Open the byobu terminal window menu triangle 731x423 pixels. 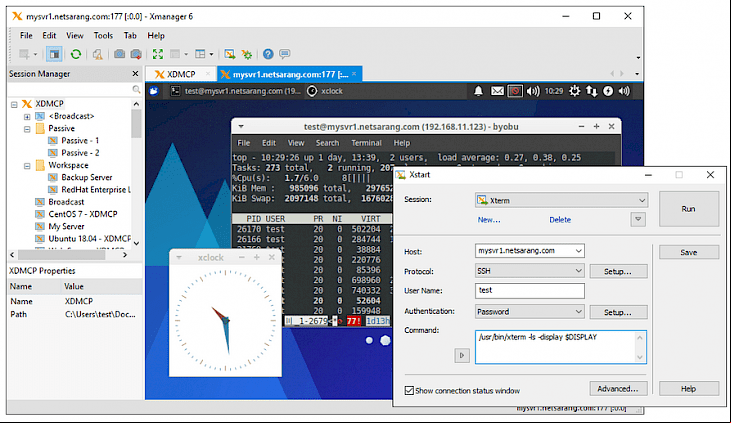click(241, 126)
